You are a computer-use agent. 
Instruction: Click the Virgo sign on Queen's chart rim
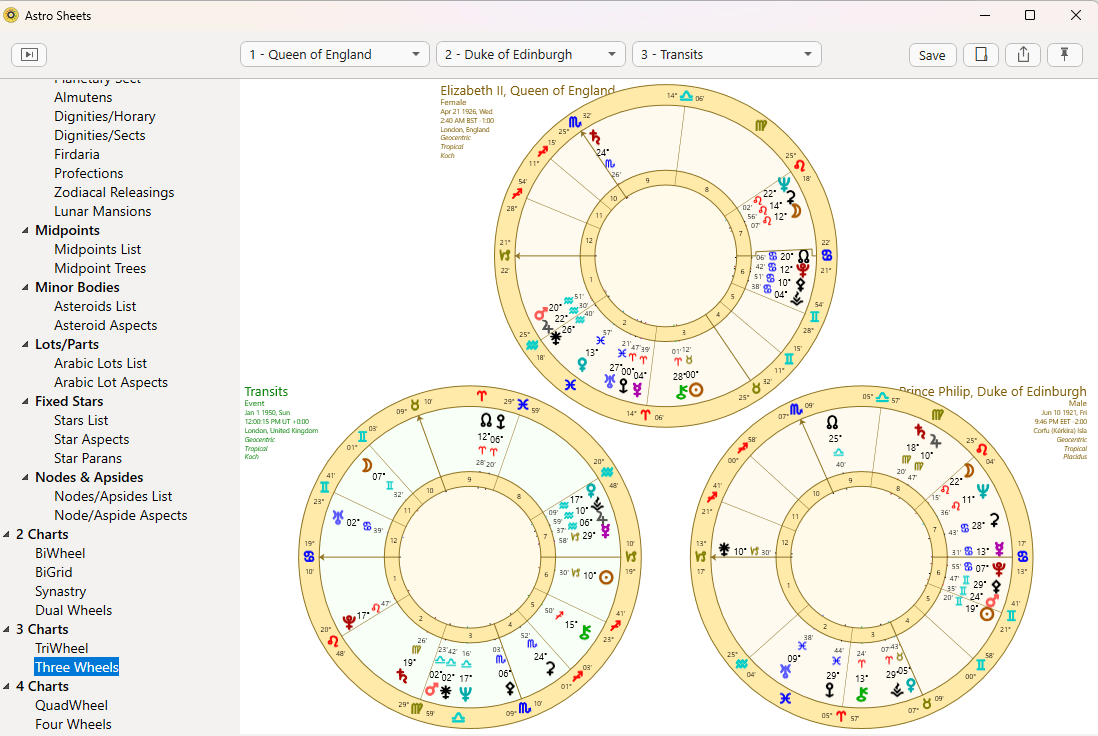[760, 125]
